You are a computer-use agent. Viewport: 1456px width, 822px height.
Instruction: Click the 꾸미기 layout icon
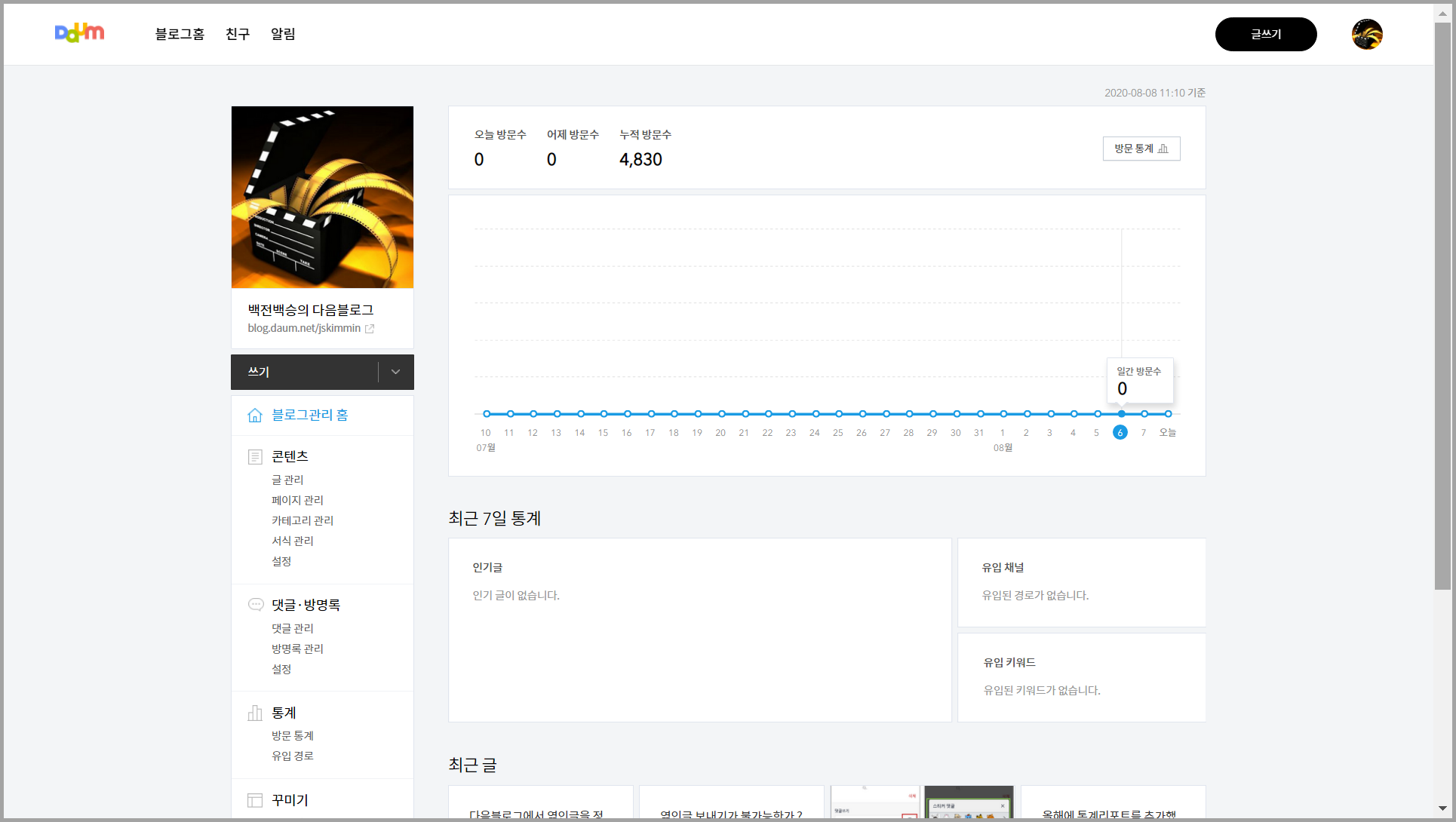(x=255, y=801)
